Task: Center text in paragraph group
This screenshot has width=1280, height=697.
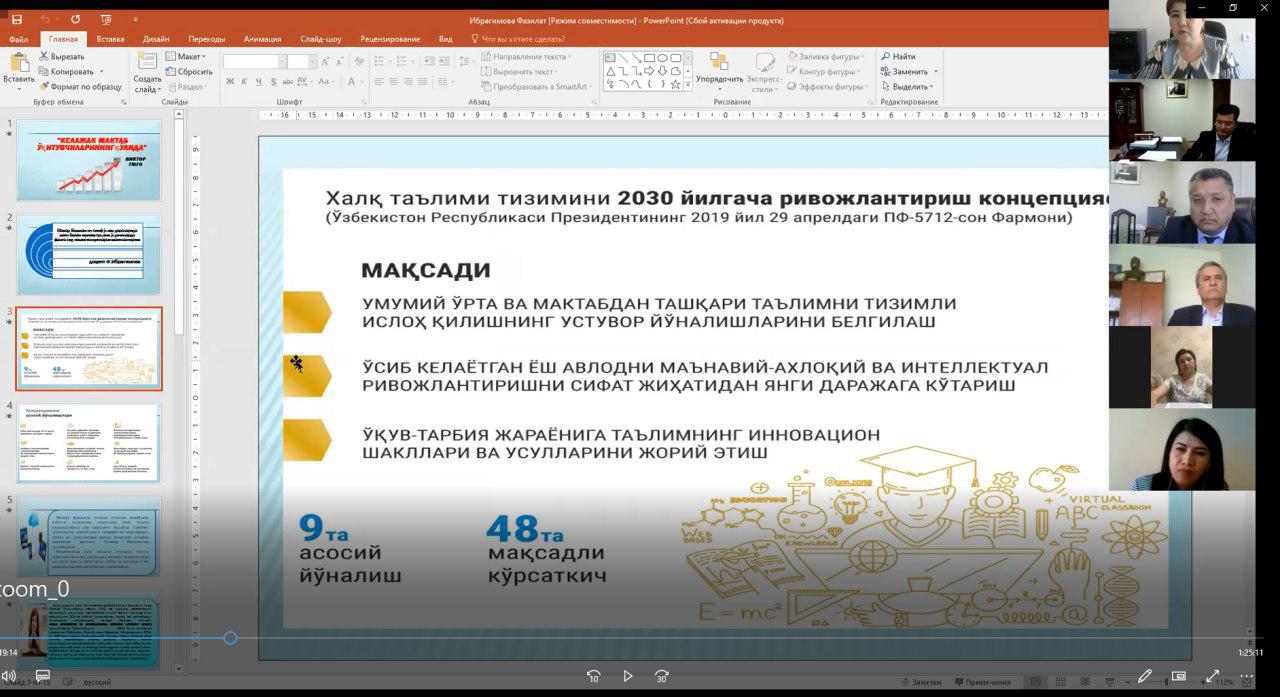Action: click(x=395, y=82)
